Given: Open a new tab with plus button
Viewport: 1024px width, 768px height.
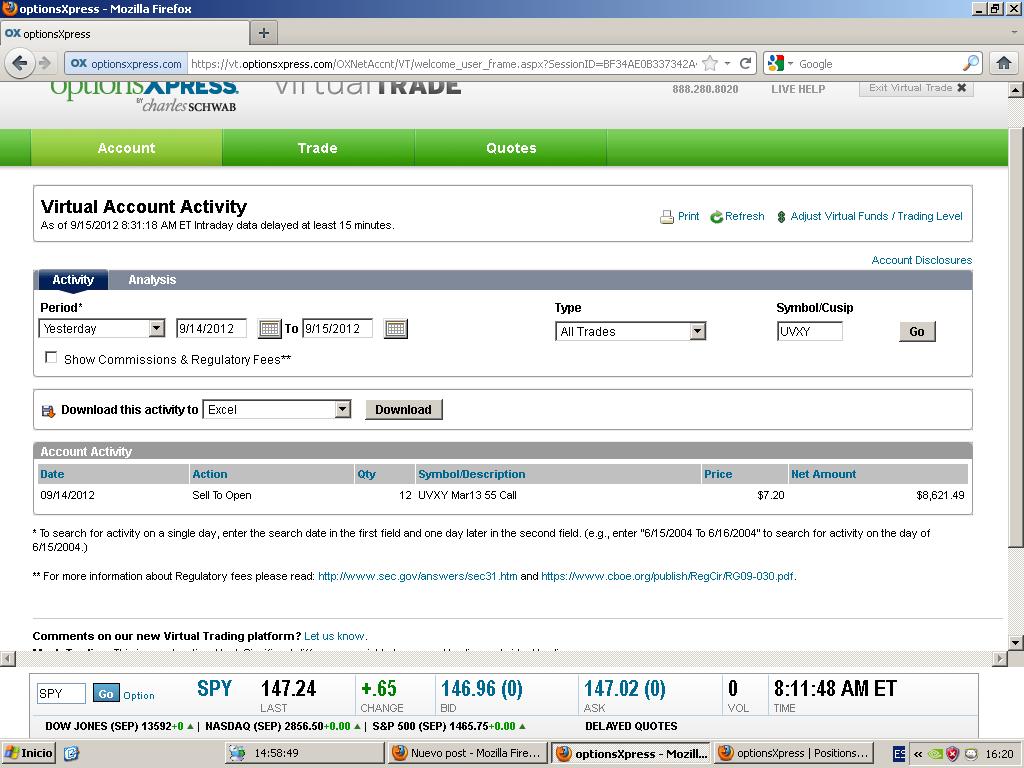Looking at the screenshot, I should click(x=264, y=33).
